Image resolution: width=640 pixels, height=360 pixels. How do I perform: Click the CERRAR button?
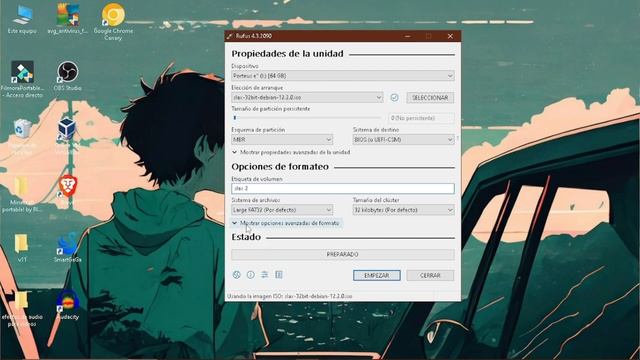pos(430,276)
